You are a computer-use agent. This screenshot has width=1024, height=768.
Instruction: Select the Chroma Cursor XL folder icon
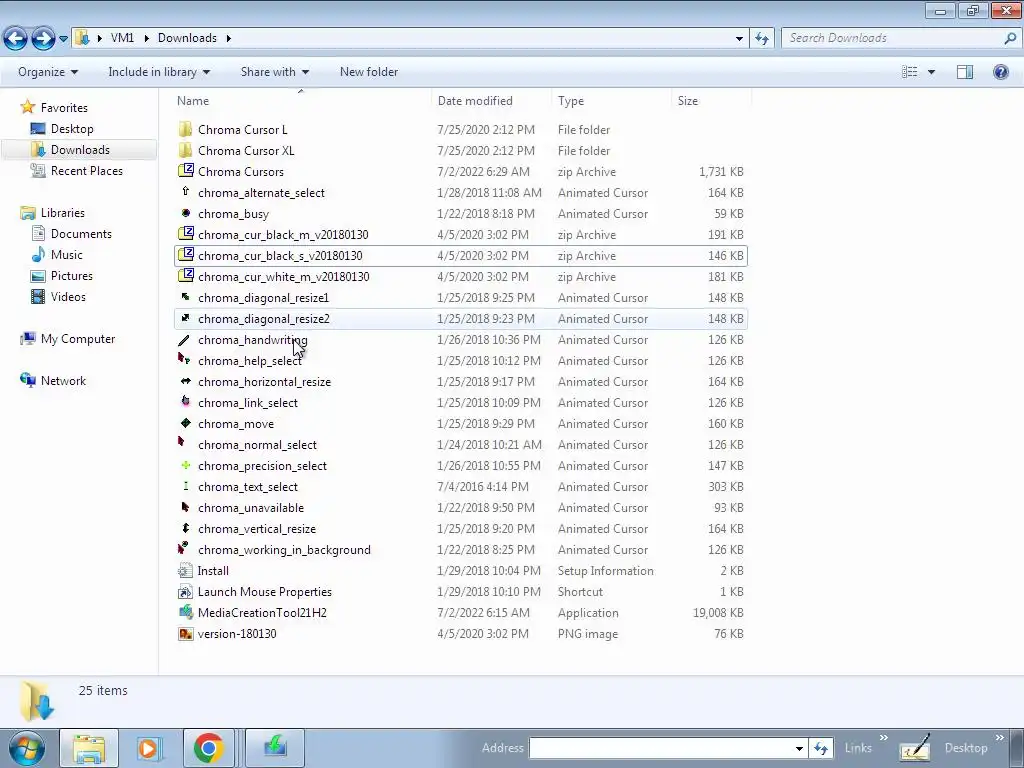pyautogui.click(x=185, y=150)
